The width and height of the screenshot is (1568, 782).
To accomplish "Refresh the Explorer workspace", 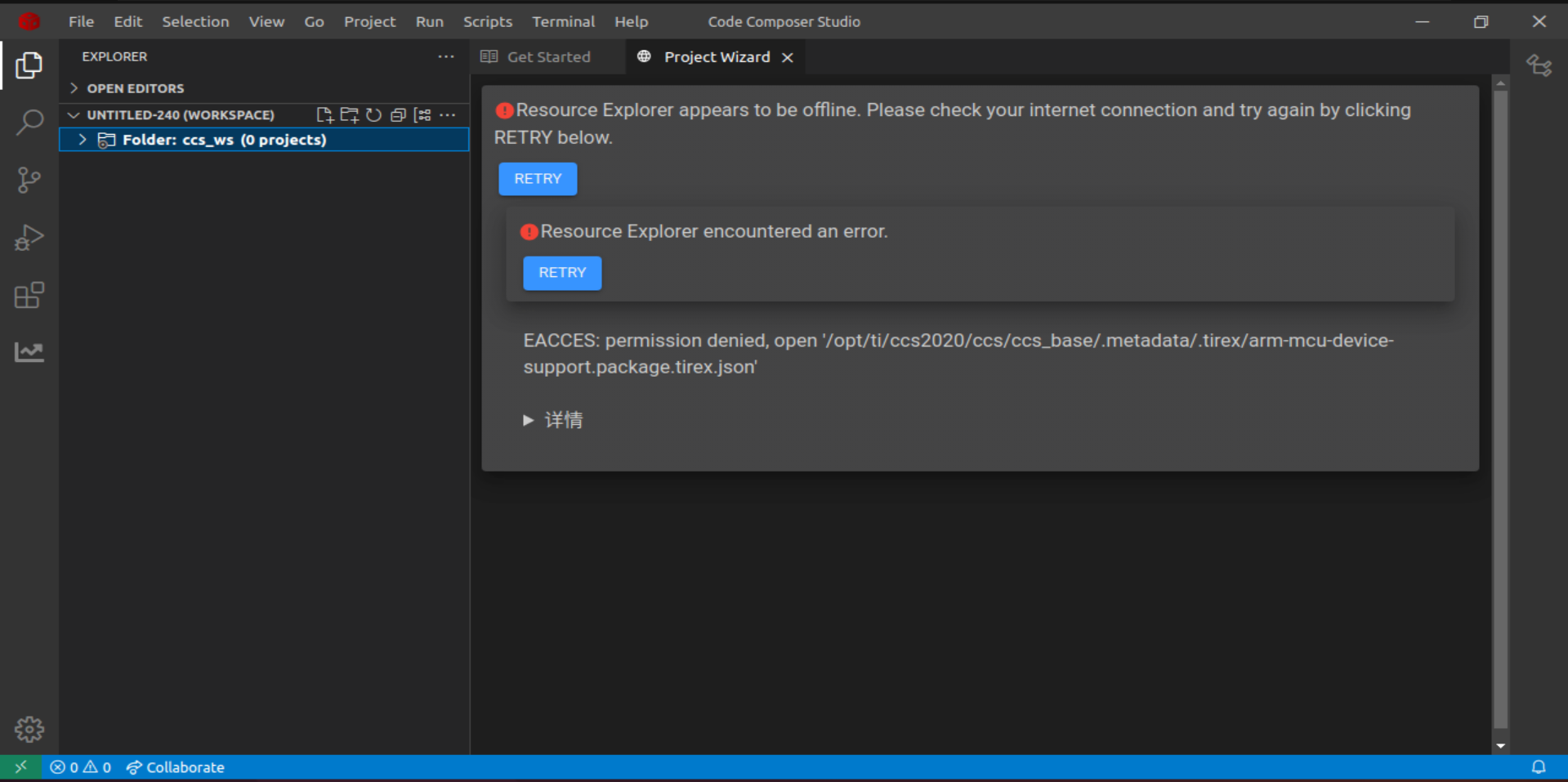I will [x=373, y=115].
